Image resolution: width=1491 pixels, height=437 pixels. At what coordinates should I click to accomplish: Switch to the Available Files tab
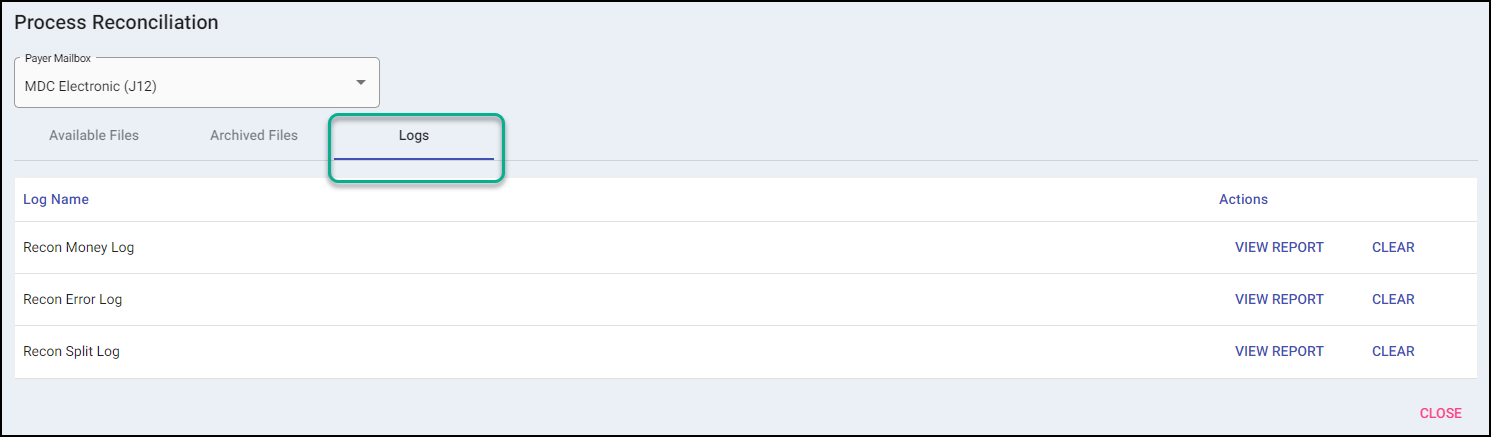(x=94, y=135)
